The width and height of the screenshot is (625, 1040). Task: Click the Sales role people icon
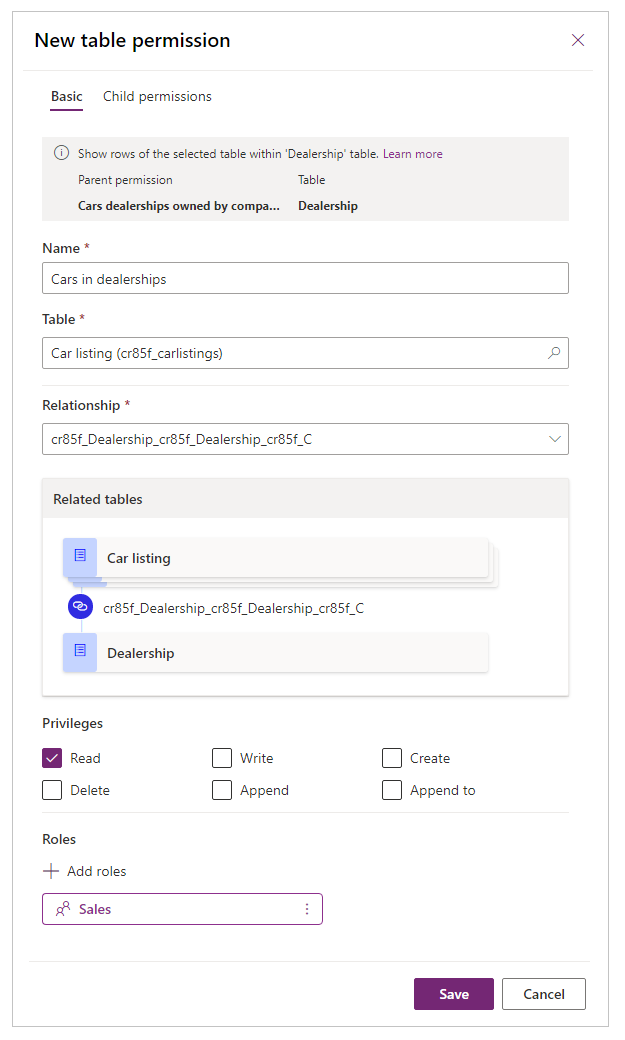pos(63,909)
